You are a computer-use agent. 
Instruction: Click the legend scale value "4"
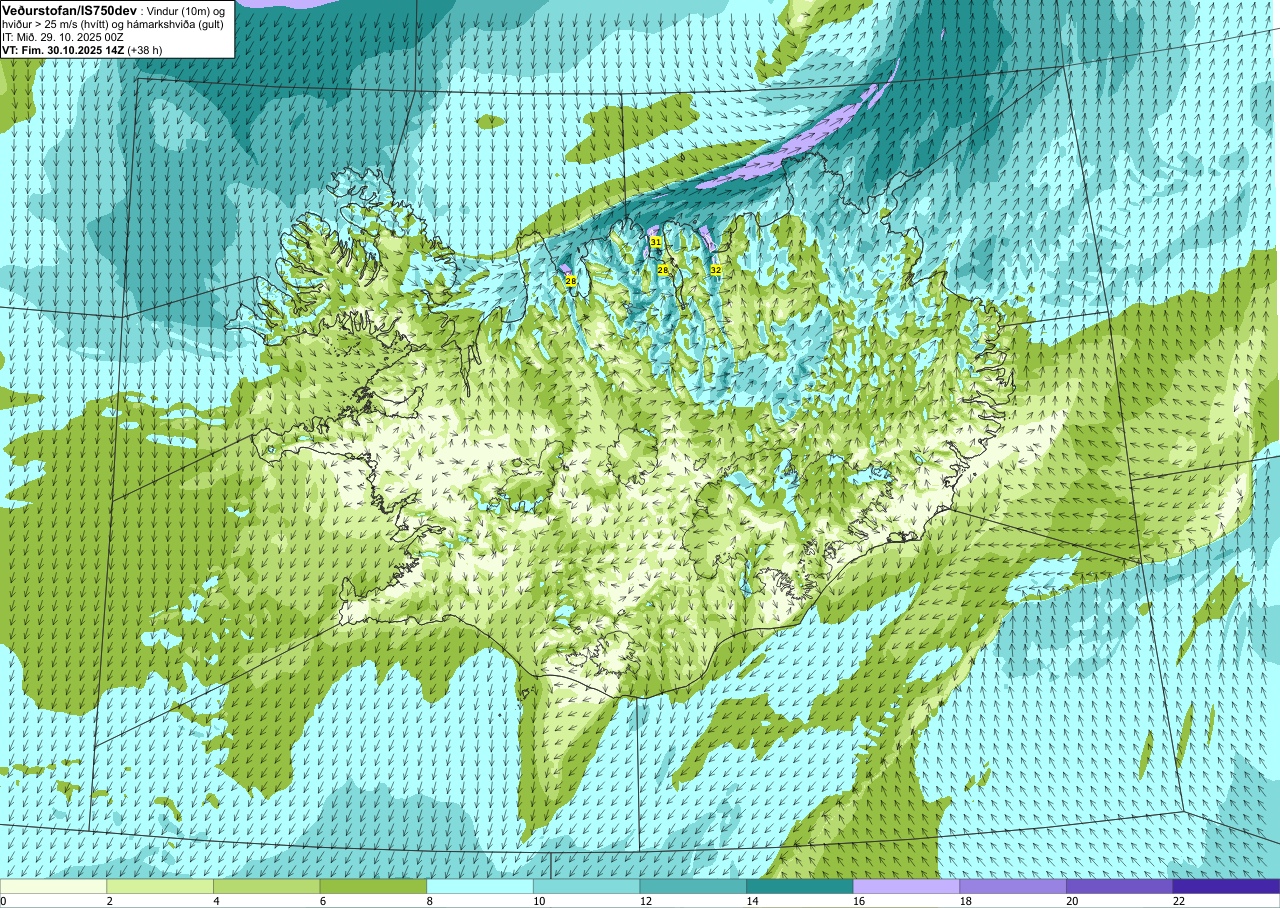[216, 901]
